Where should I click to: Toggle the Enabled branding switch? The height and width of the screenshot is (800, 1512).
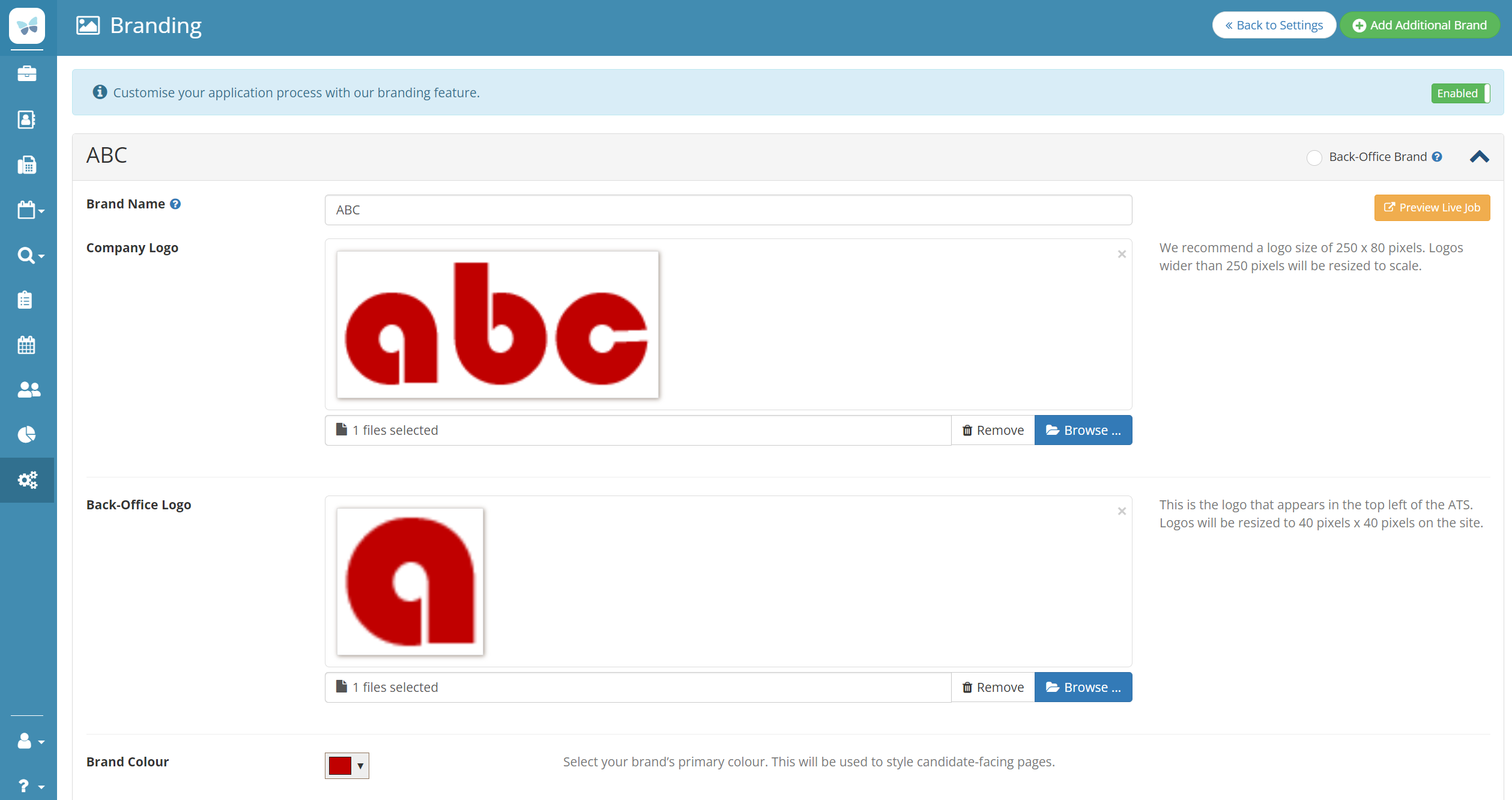[x=1460, y=93]
